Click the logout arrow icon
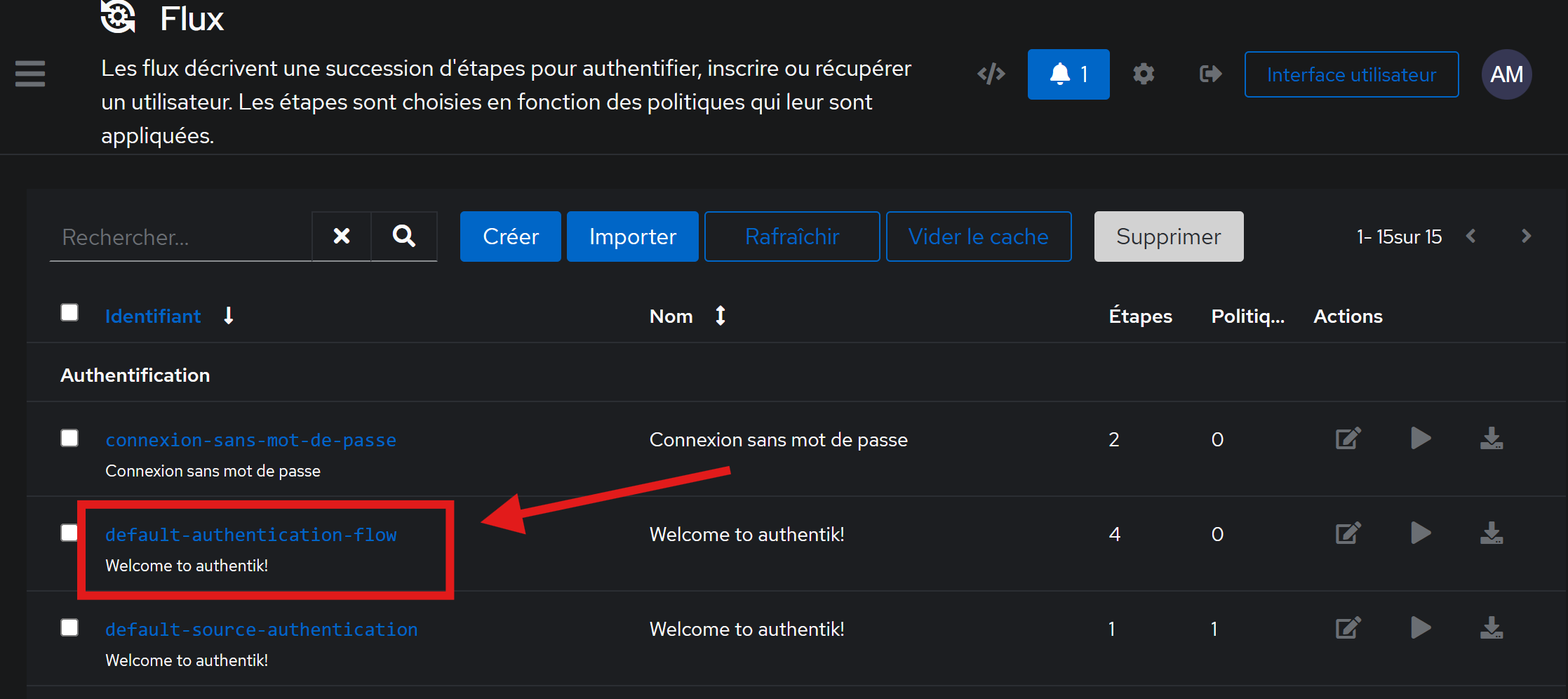1568x699 pixels. pyautogui.click(x=1211, y=74)
